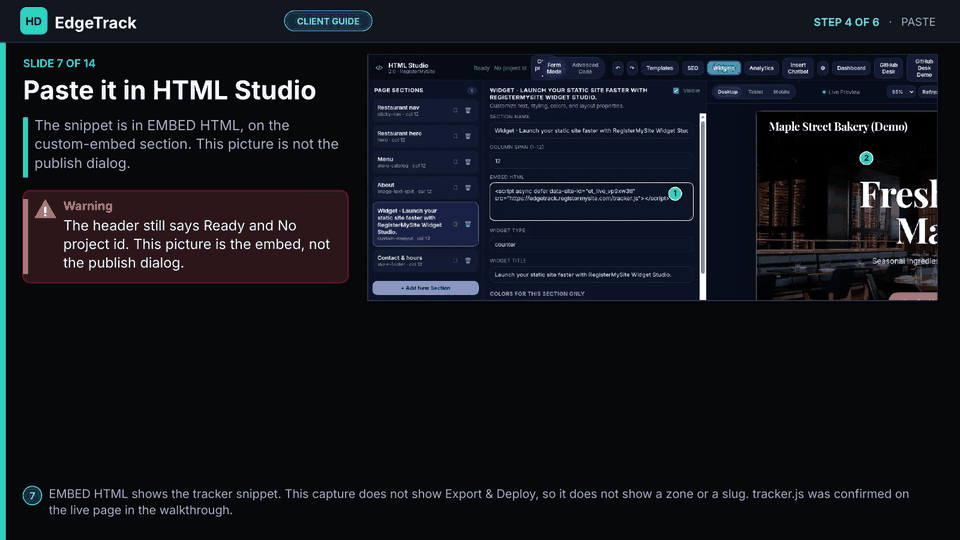Click small square icon on About row
The height and width of the screenshot is (540, 960).
tap(456, 188)
